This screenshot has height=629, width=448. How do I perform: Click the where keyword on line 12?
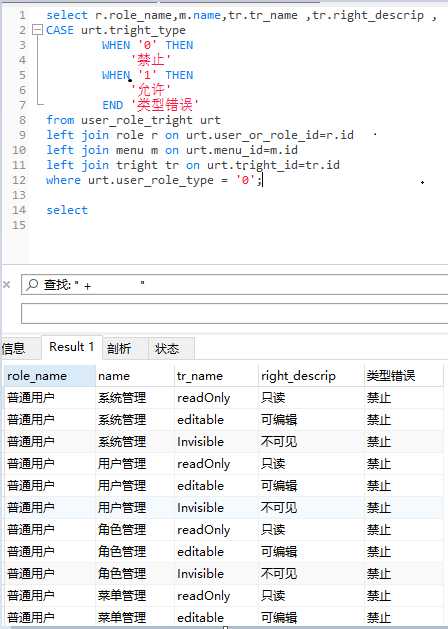click(63, 180)
